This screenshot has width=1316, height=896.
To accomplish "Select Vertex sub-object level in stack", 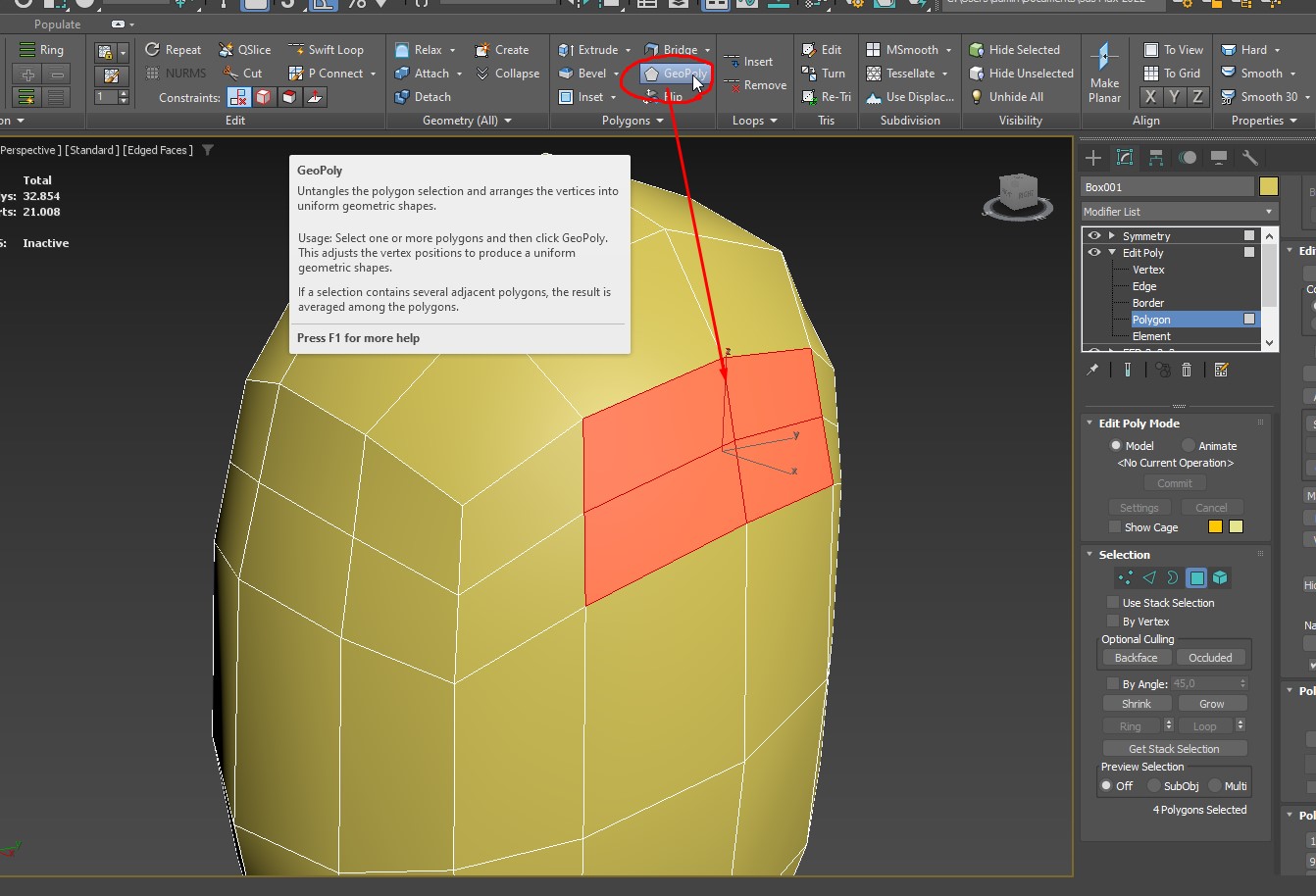I will [1148, 270].
